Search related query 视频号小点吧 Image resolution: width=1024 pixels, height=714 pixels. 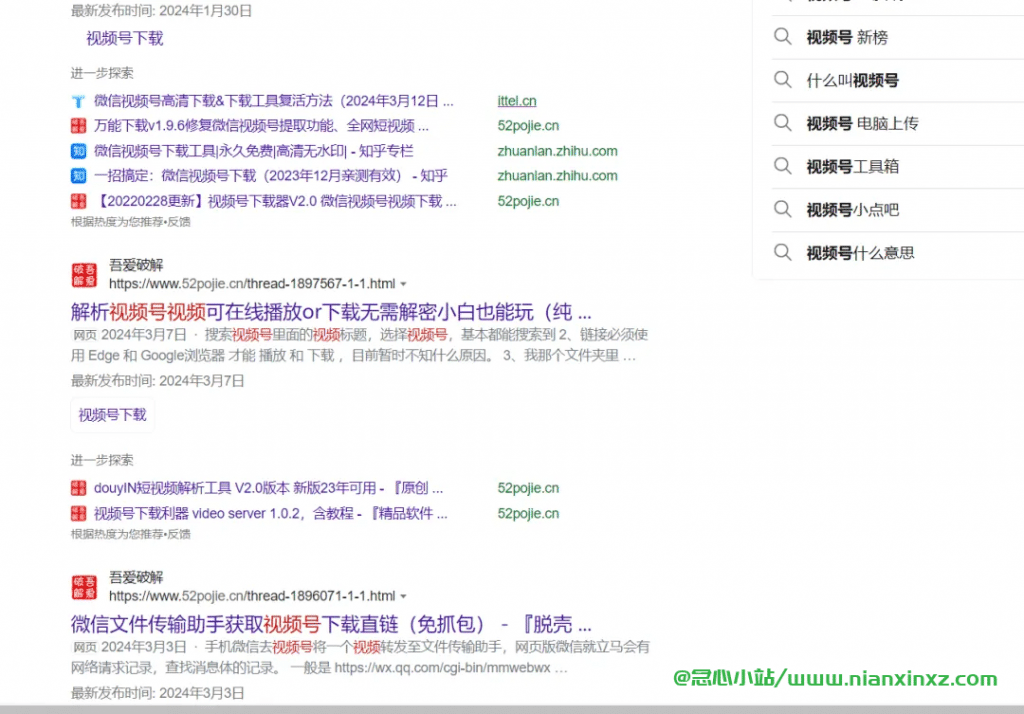pos(852,210)
